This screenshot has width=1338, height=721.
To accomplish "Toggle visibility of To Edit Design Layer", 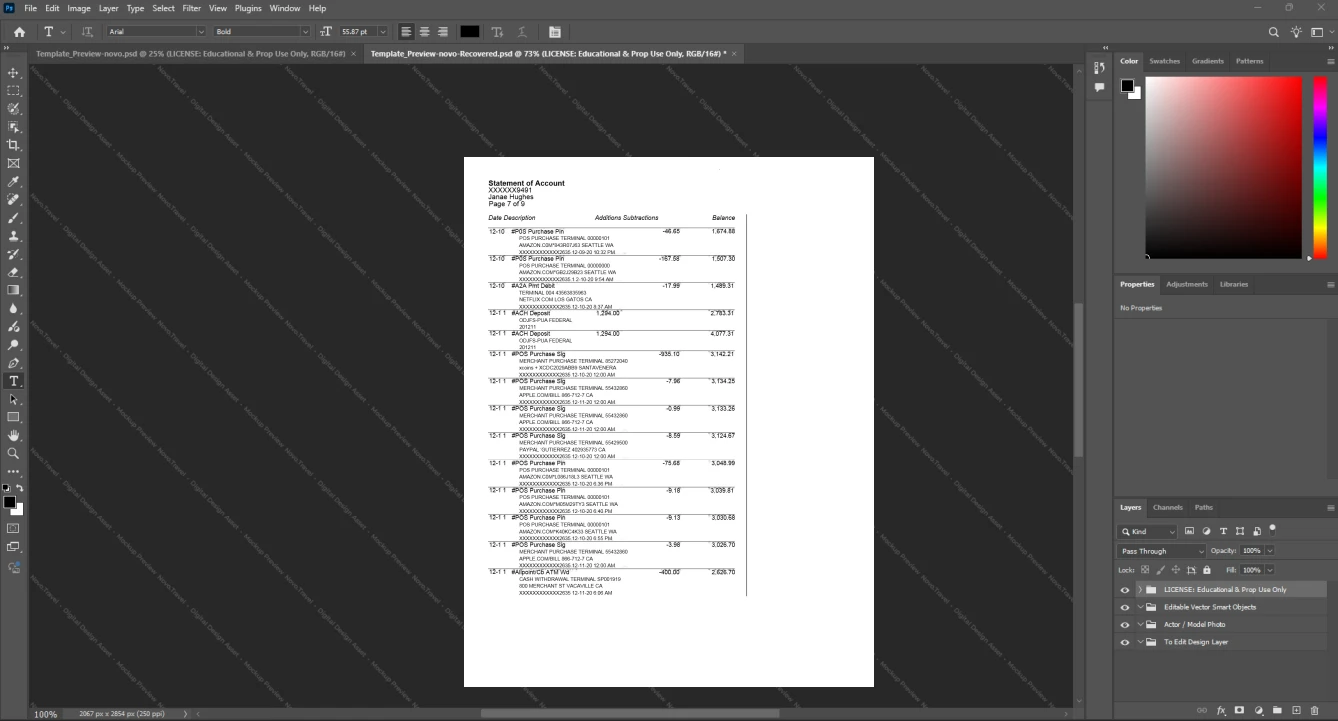I will pyautogui.click(x=1125, y=642).
